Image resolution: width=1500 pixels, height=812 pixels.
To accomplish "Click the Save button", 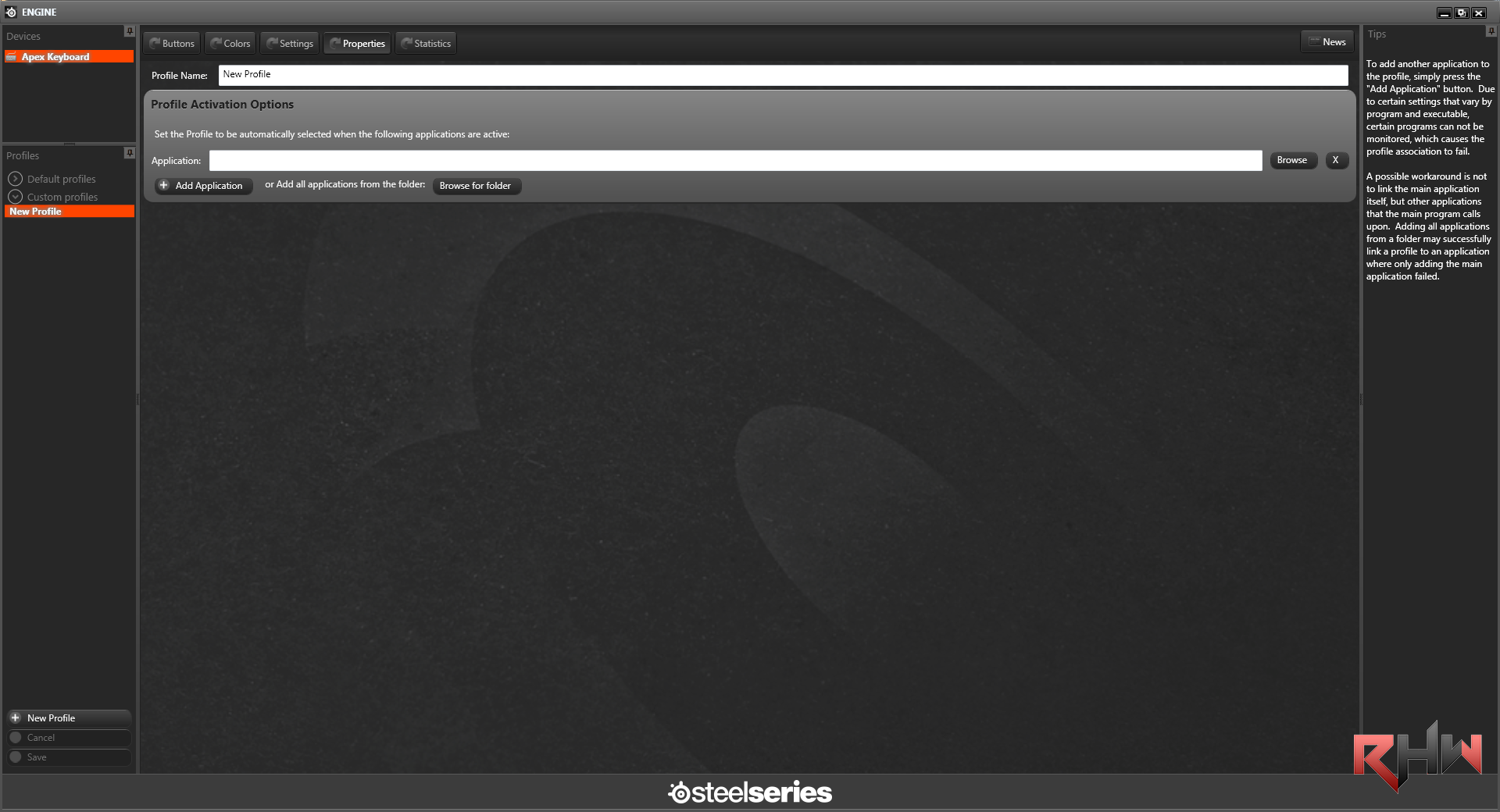I will point(69,757).
